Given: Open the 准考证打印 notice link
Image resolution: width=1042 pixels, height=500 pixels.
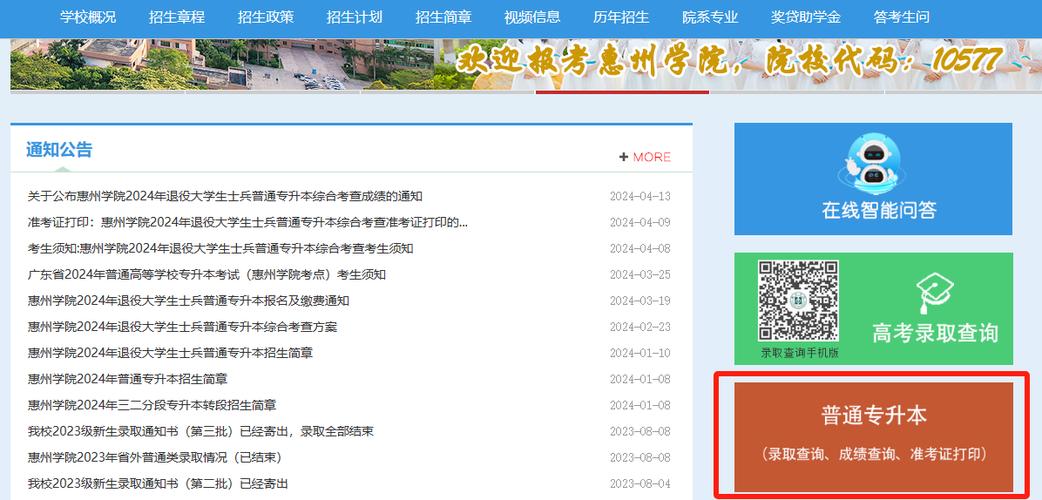Looking at the screenshot, I should tap(247, 222).
